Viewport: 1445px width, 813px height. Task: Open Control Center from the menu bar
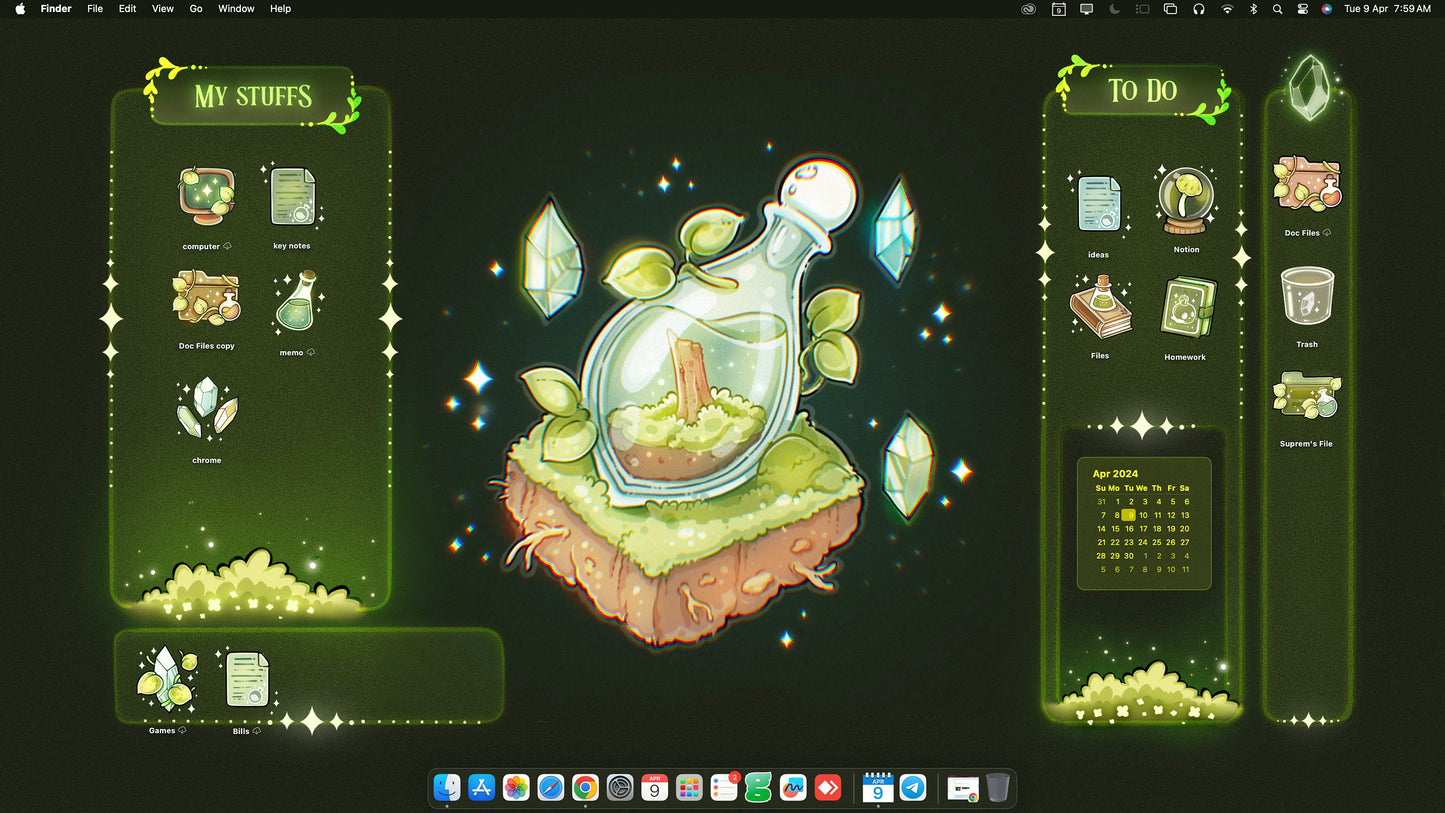pyautogui.click(x=1301, y=9)
